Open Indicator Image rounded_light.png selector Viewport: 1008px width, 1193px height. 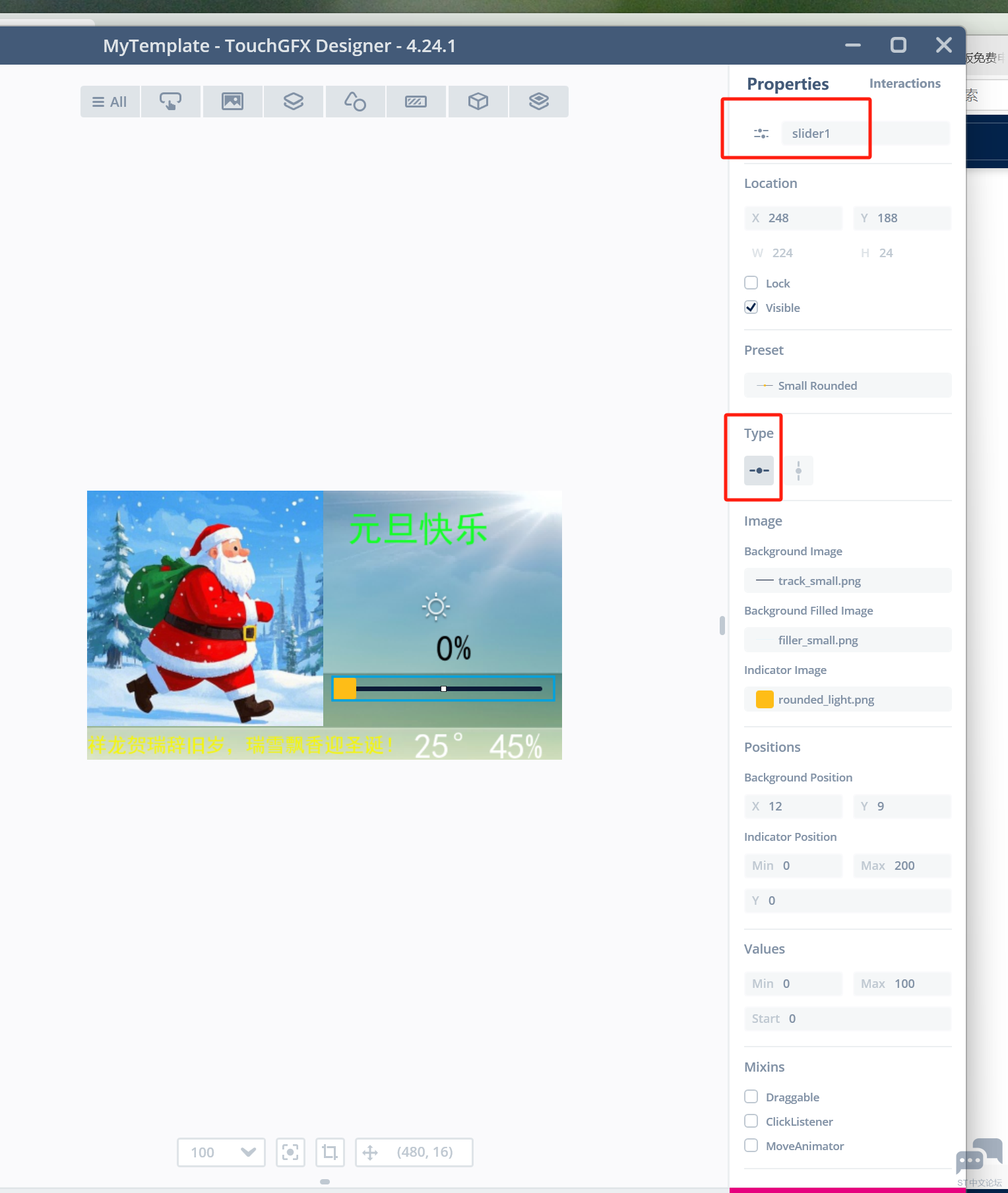[848, 699]
